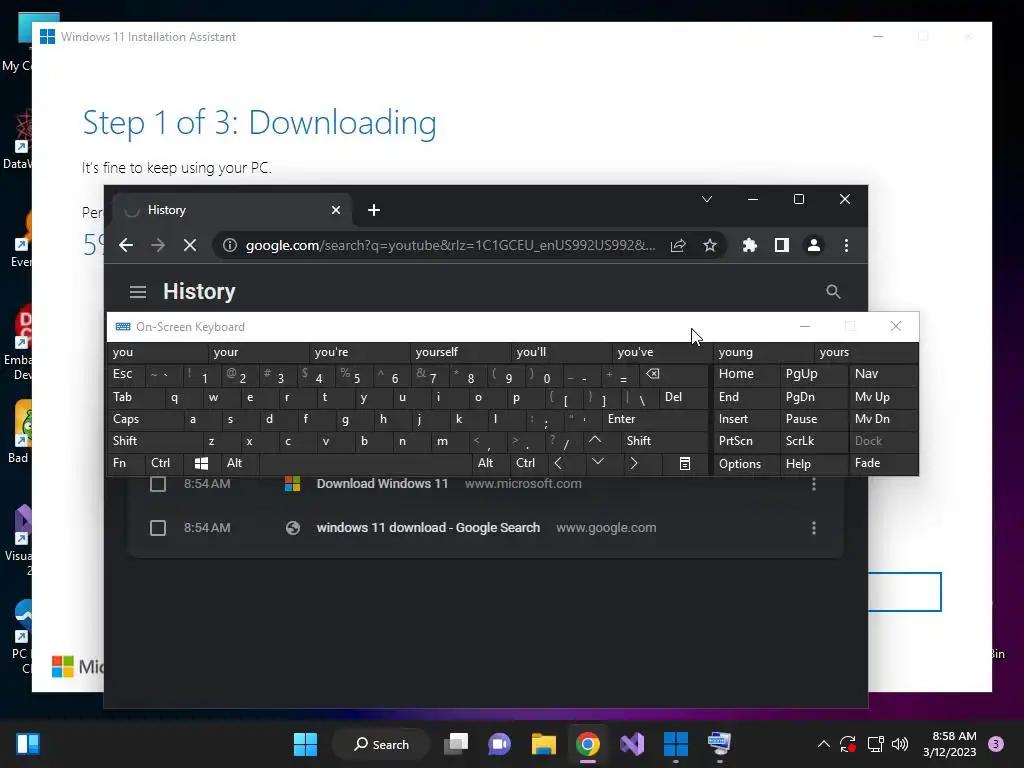Click the Esc key on on-screen keyboard

coord(126,374)
